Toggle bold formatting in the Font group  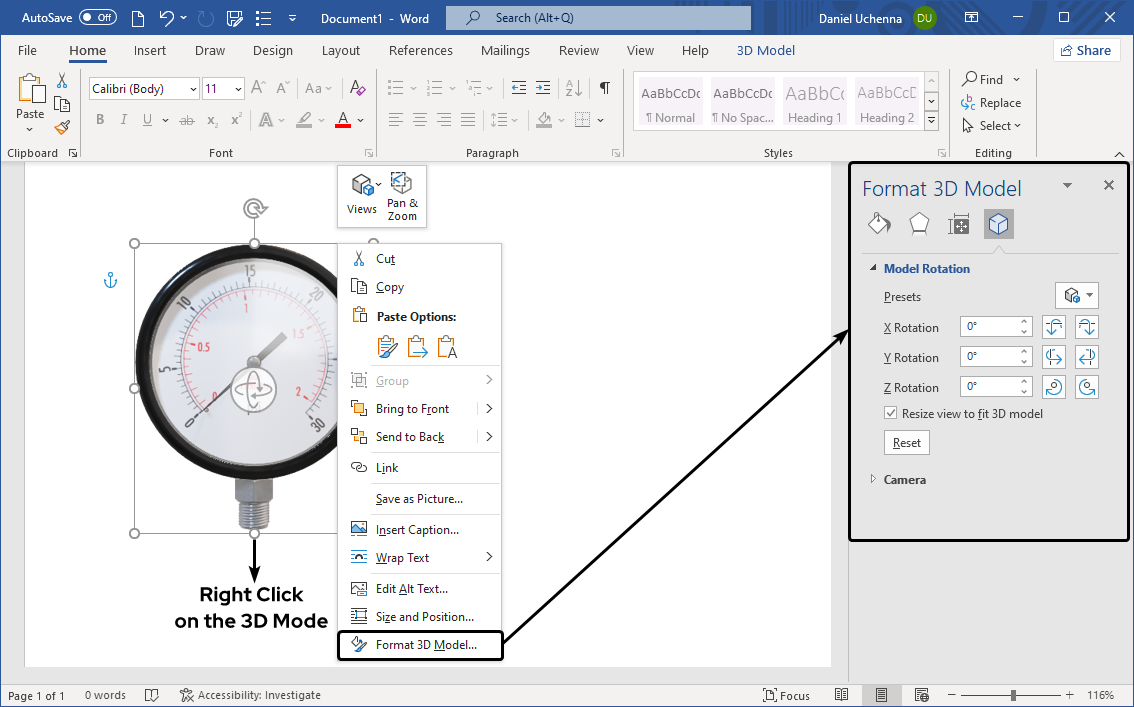coord(99,119)
